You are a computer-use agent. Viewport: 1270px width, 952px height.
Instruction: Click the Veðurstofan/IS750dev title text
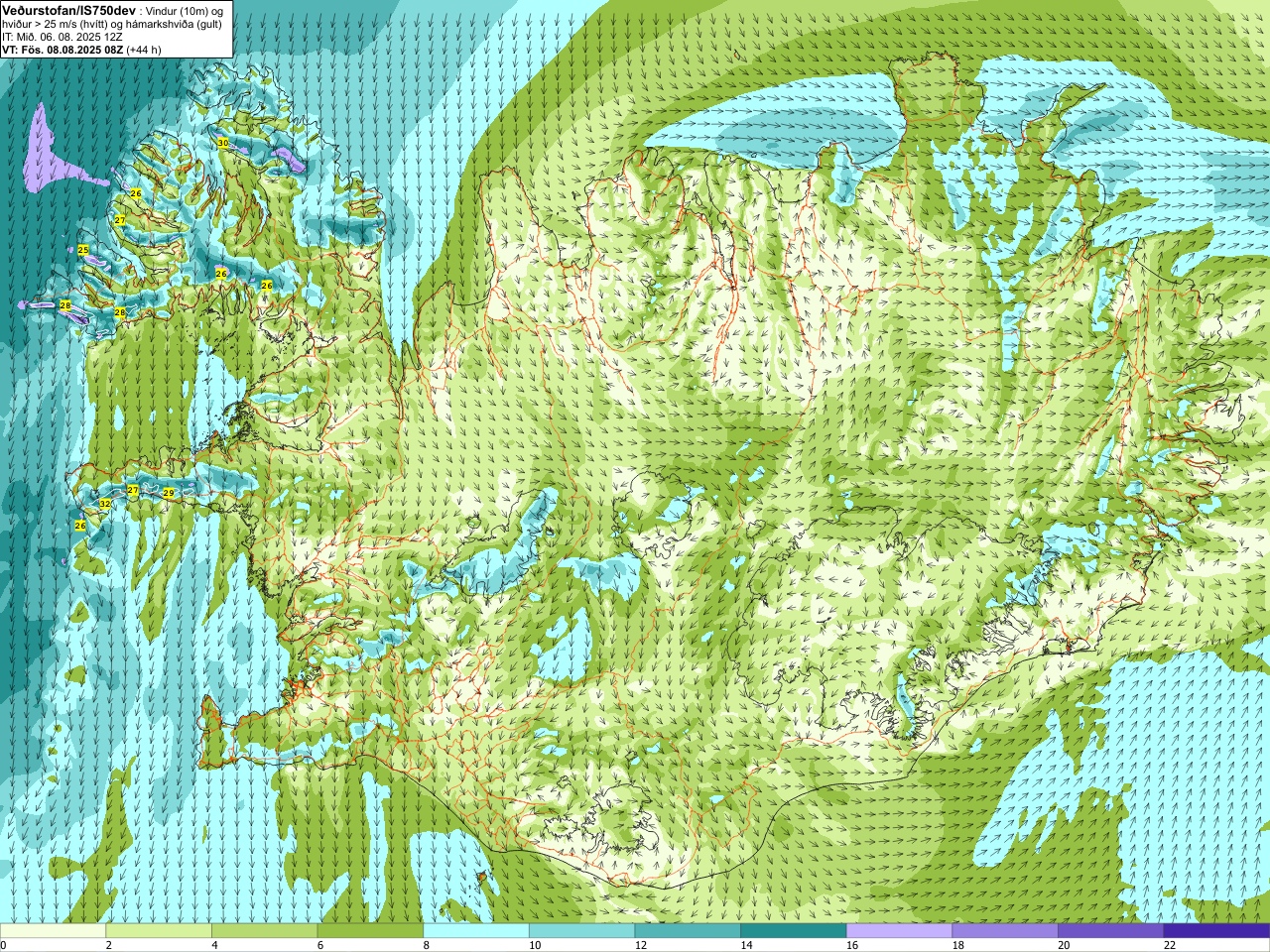pos(69,9)
